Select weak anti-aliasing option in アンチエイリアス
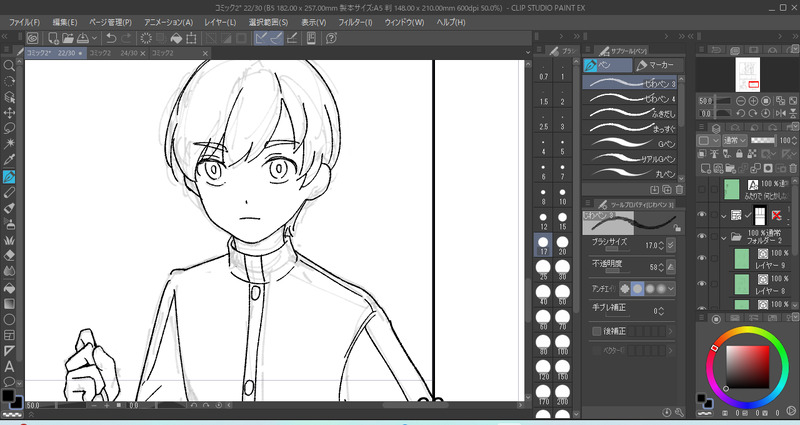The image size is (800, 425). [638, 289]
